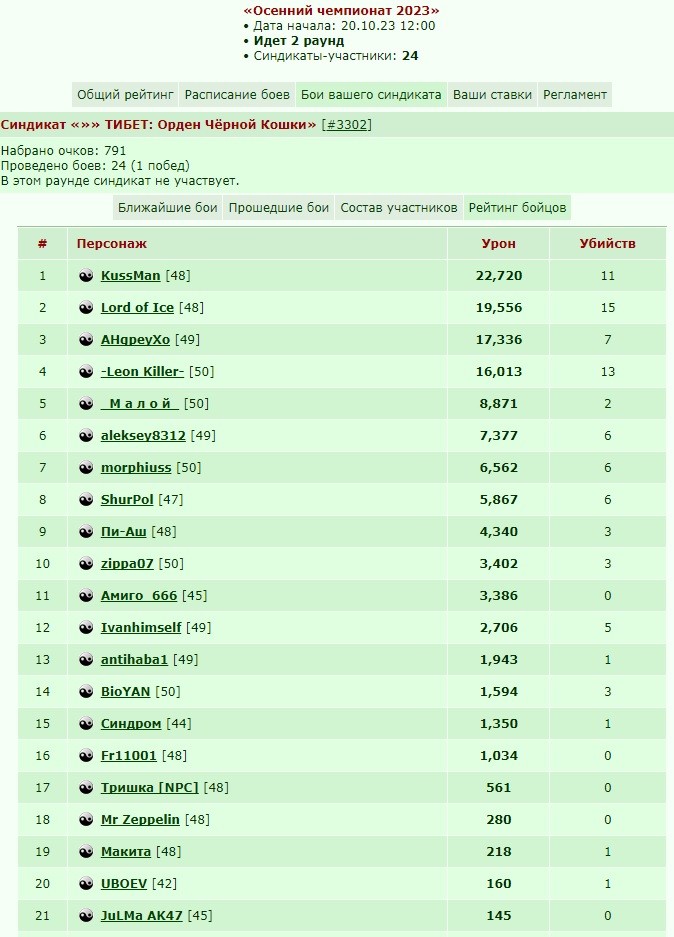Open Тришка [NPC] profile link

(149, 788)
